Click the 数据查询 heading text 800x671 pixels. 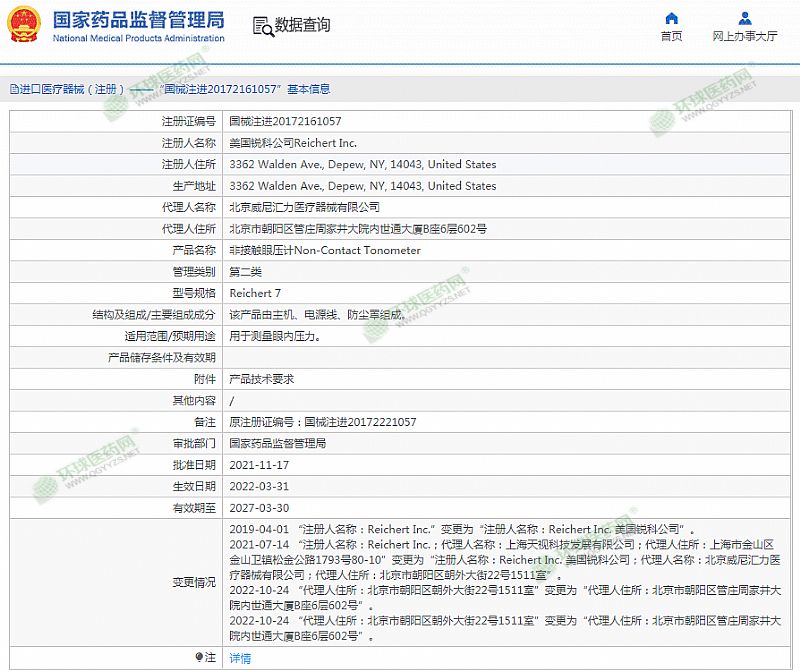[302, 25]
